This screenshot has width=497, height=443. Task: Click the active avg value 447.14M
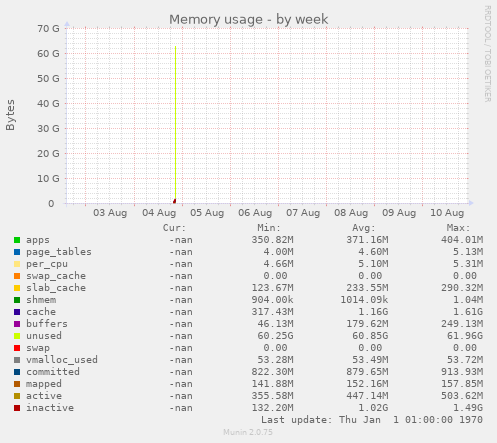(x=367, y=396)
